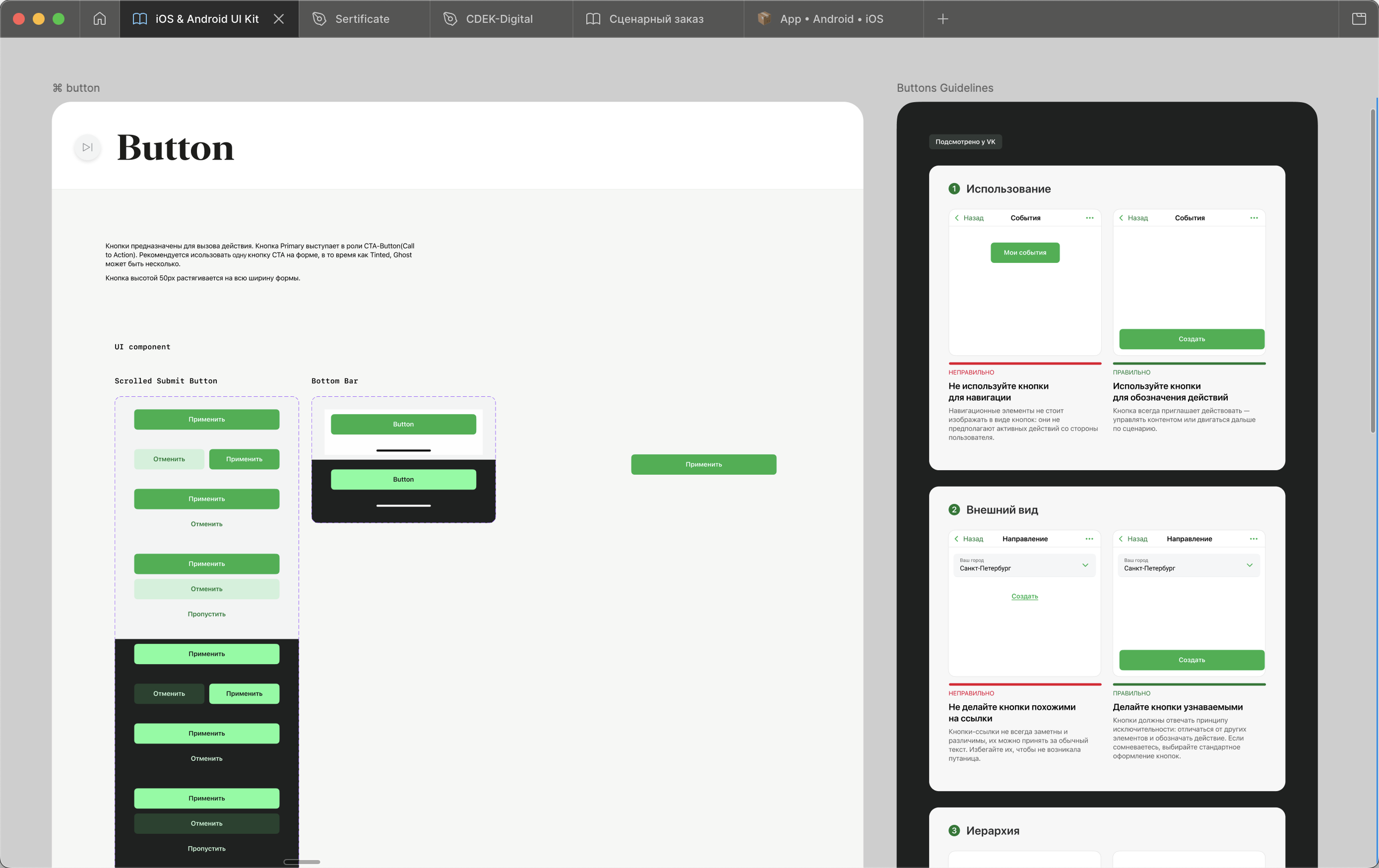Click the dark-theme Пропустить ghost button
The image size is (1379, 868).
pos(207,849)
